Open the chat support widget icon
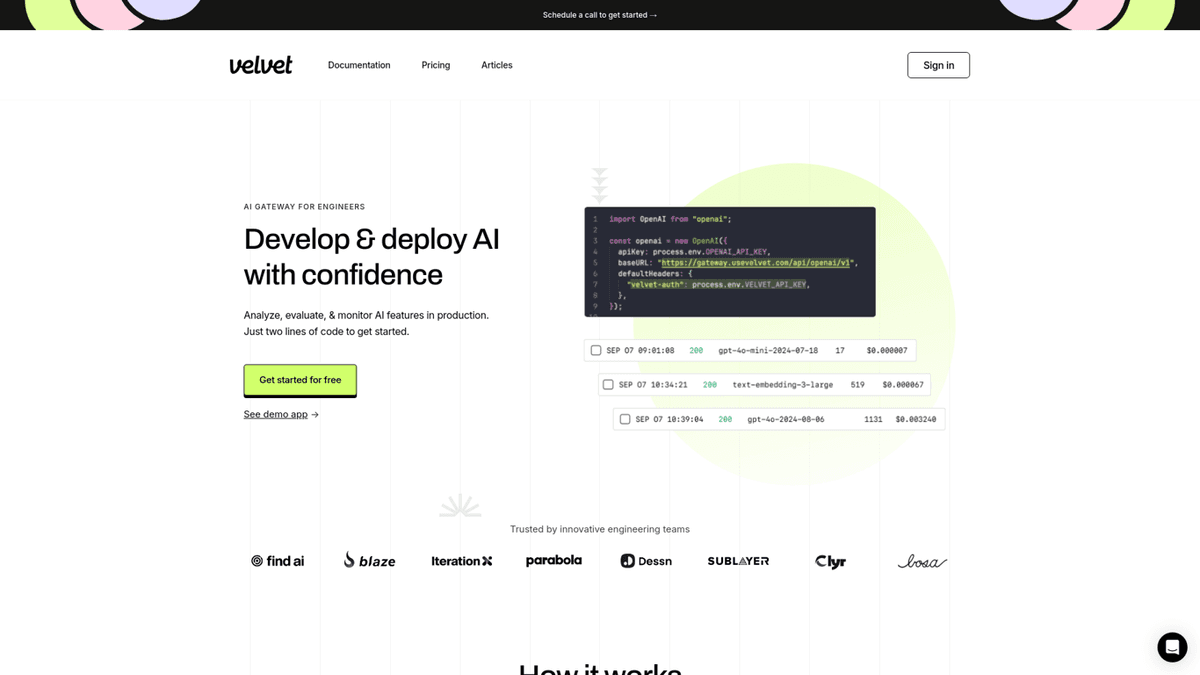The width and height of the screenshot is (1200, 675). [1172, 647]
